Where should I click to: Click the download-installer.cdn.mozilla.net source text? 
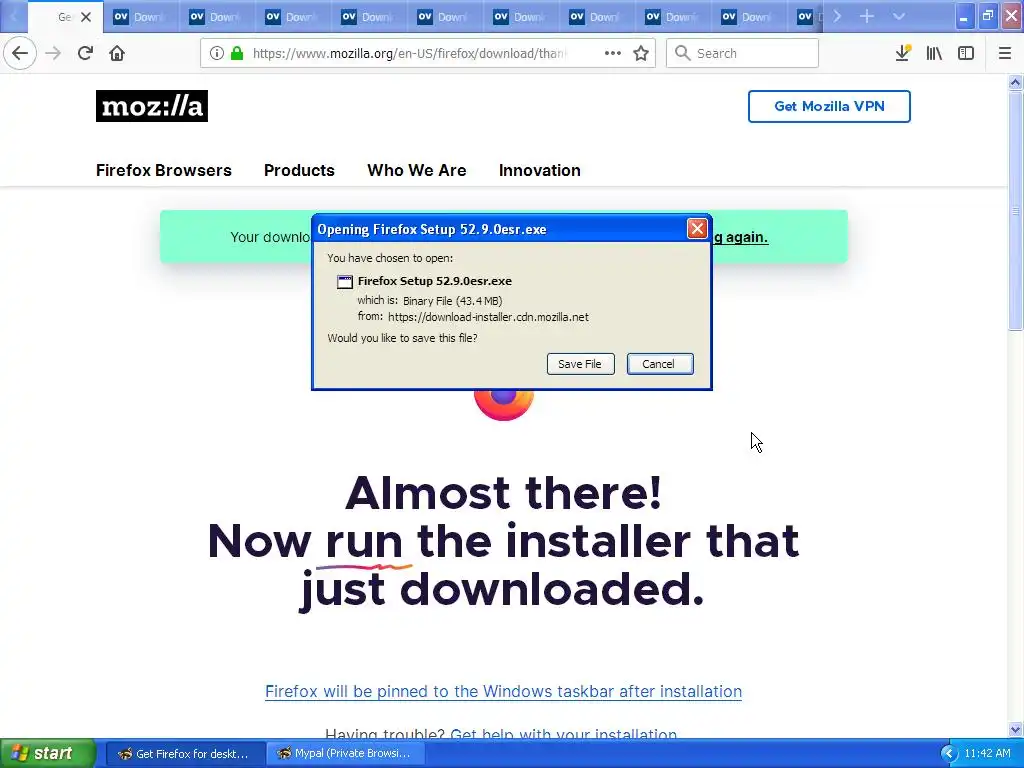tap(488, 317)
